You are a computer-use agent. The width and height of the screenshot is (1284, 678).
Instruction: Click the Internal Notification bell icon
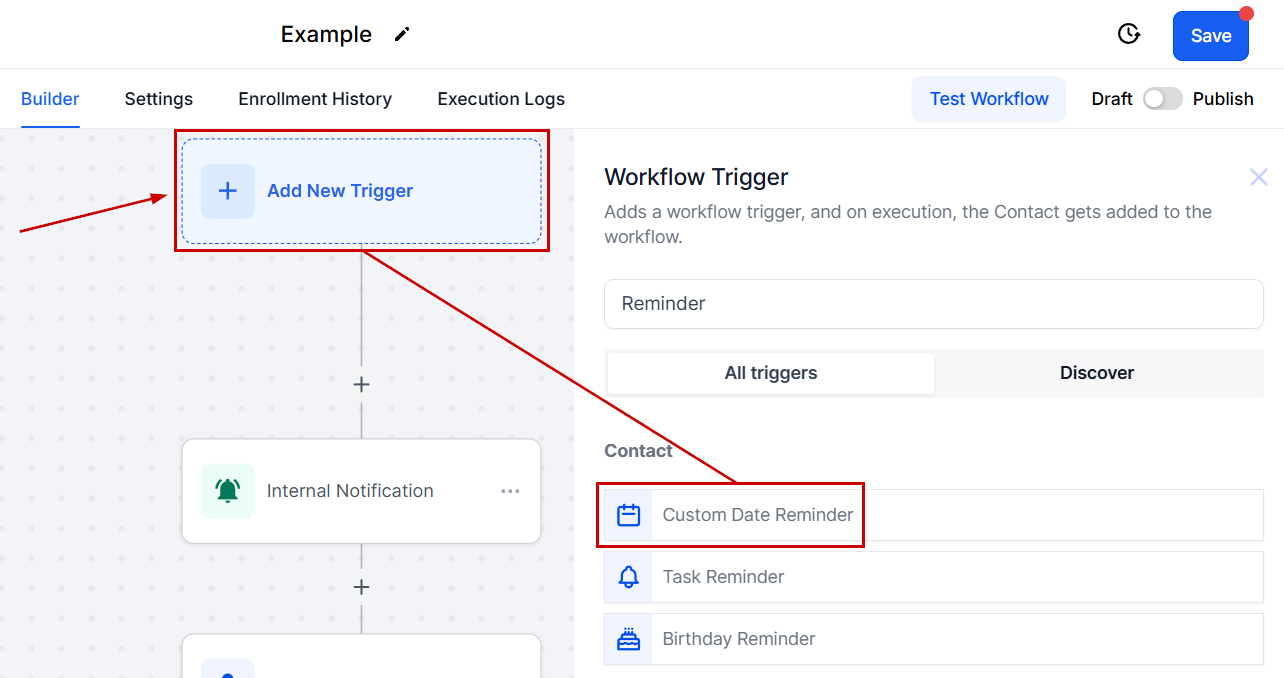[228, 491]
